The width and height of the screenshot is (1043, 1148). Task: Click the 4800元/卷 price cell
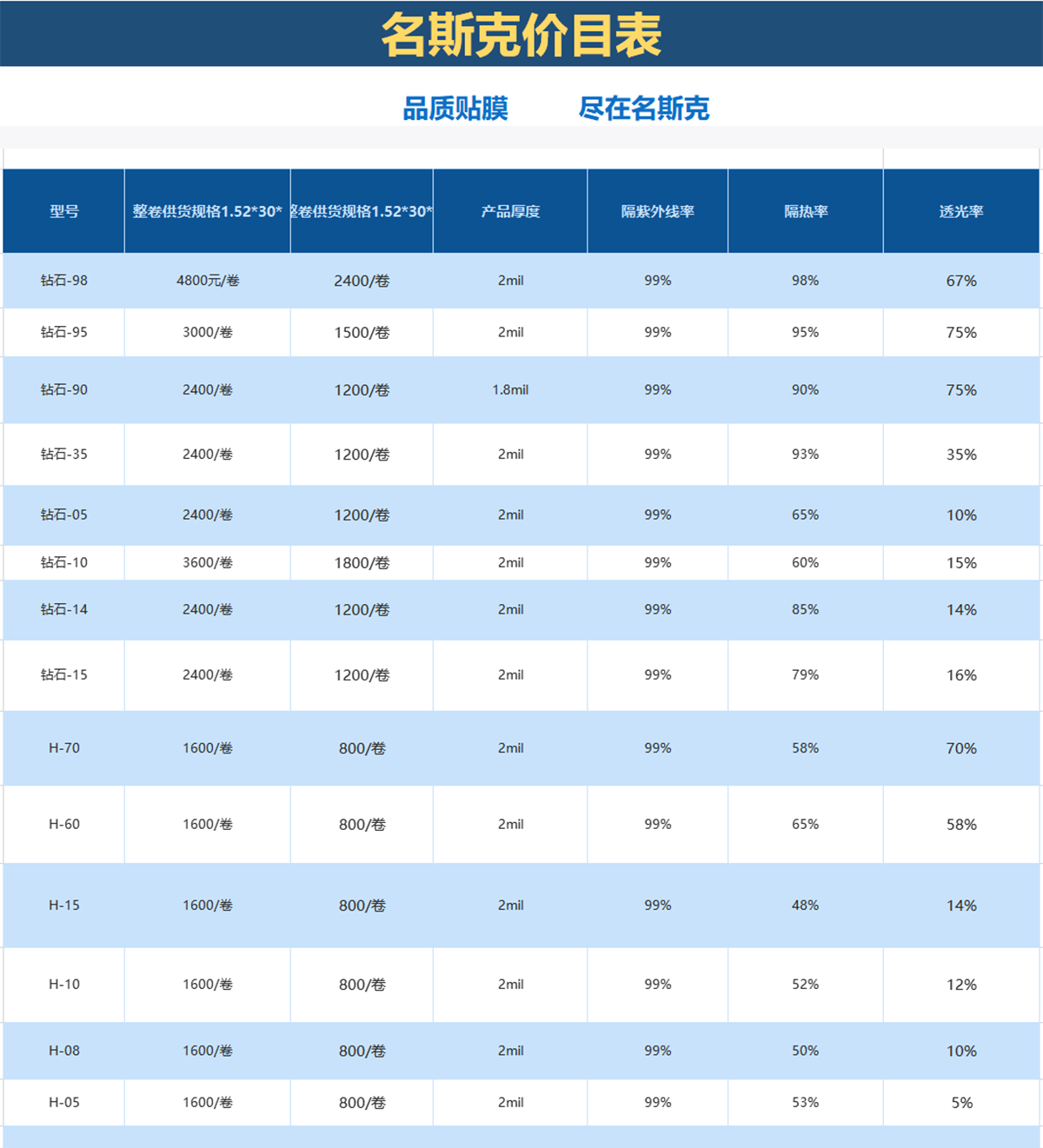point(208,281)
